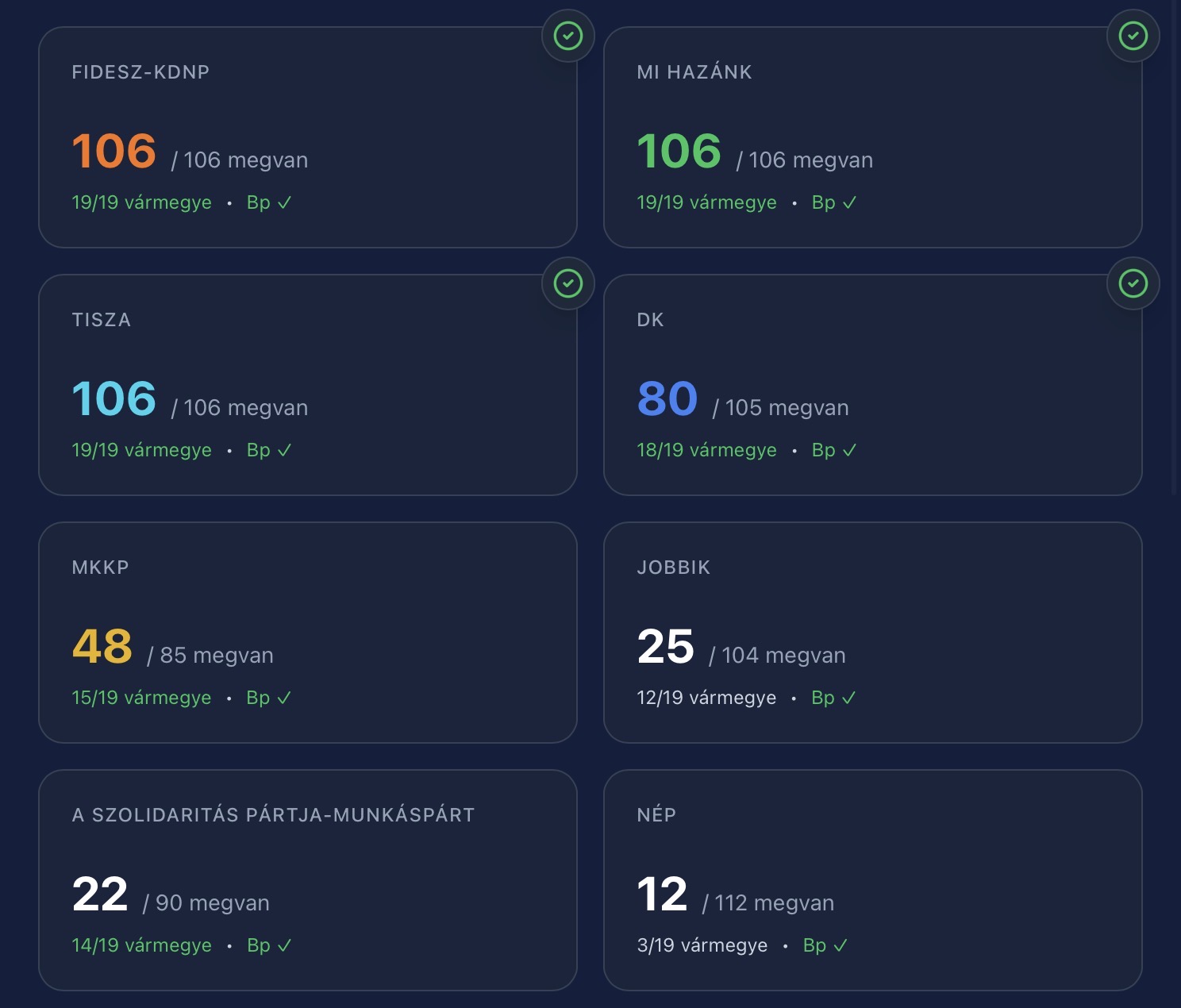
Task: Select the JOBBIK card's 25 count
Action: tap(665, 646)
